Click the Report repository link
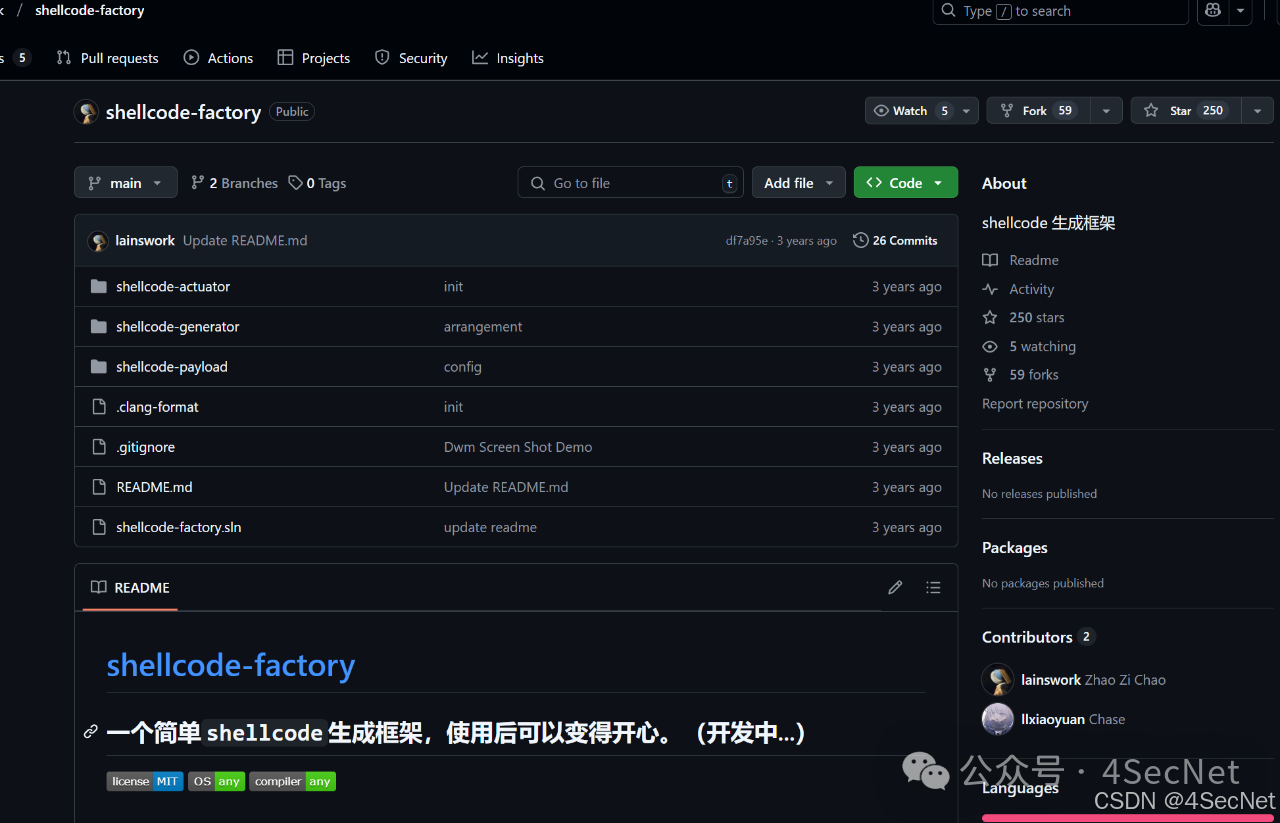1280x823 pixels. [1035, 404]
